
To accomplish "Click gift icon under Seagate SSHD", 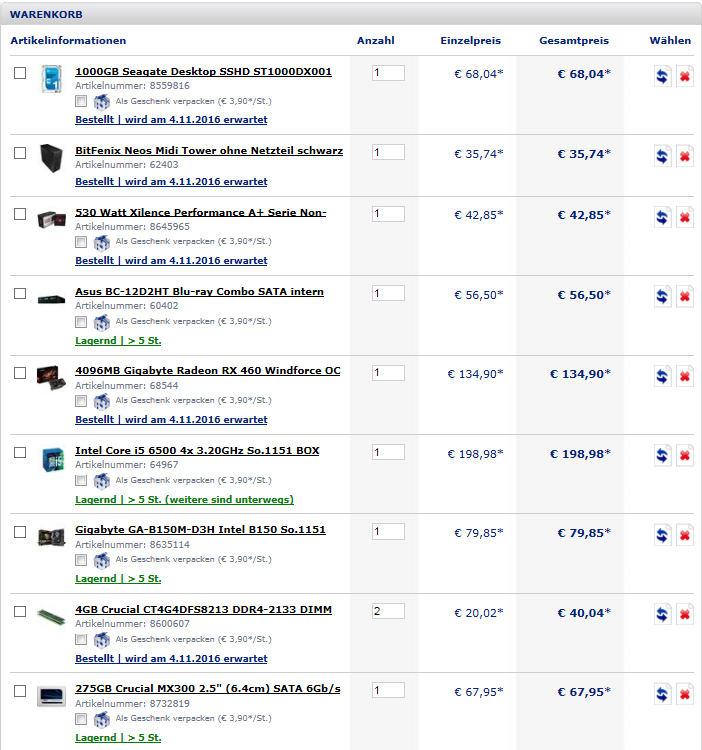I will point(101,102).
